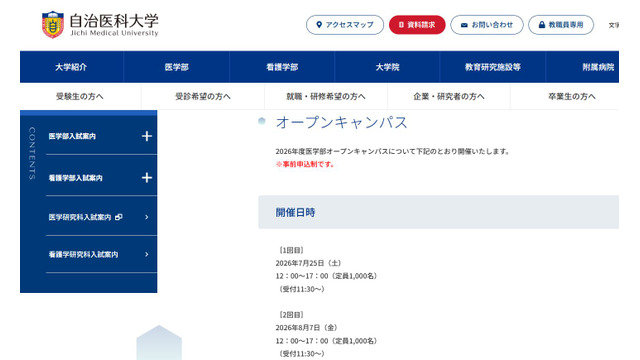640x360 pixels.
Task: Go to 受験生の方へ page
Action: pos(80,96)
